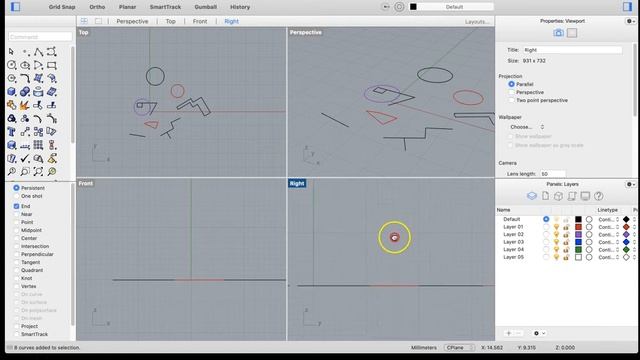The image size is (640, 360).
Task: Toggle Grid Snap in top toolbar
Action: (62, 7)
